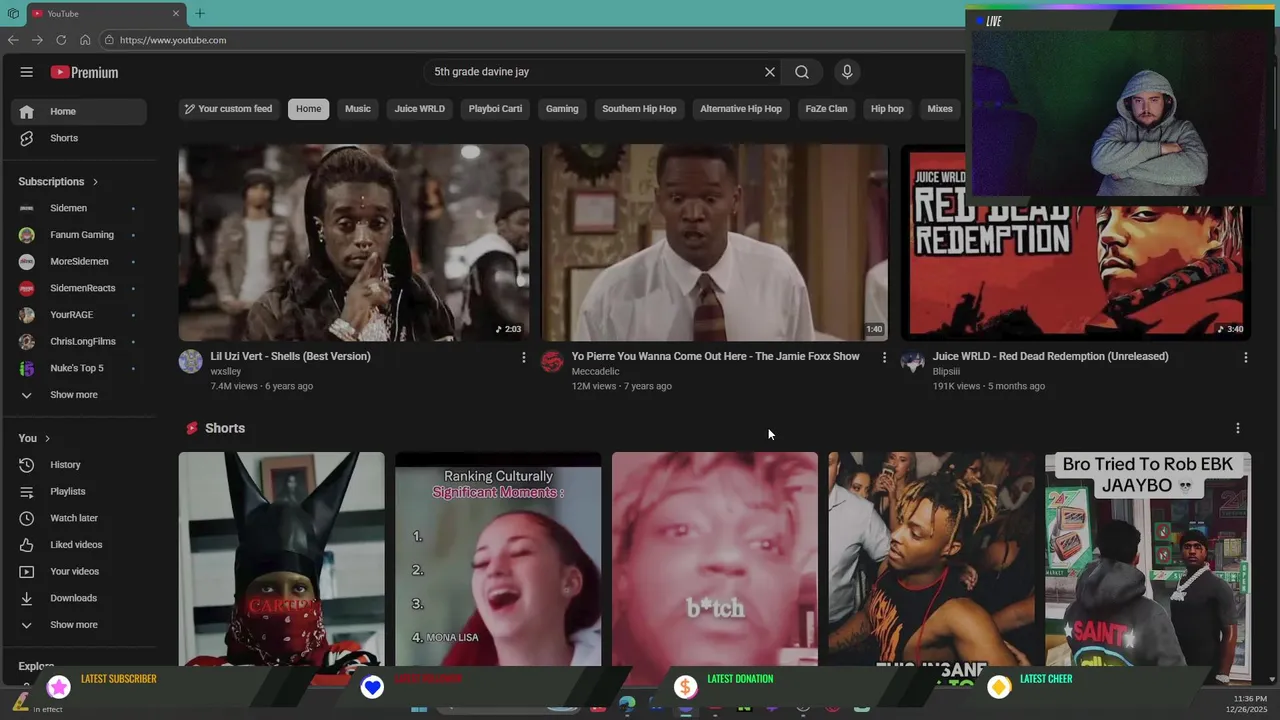Image resolution: width=1280 pixels, height=720 pixels.
Task: Select the Alternative Hip Hop chip
Action: coord(741,109)
